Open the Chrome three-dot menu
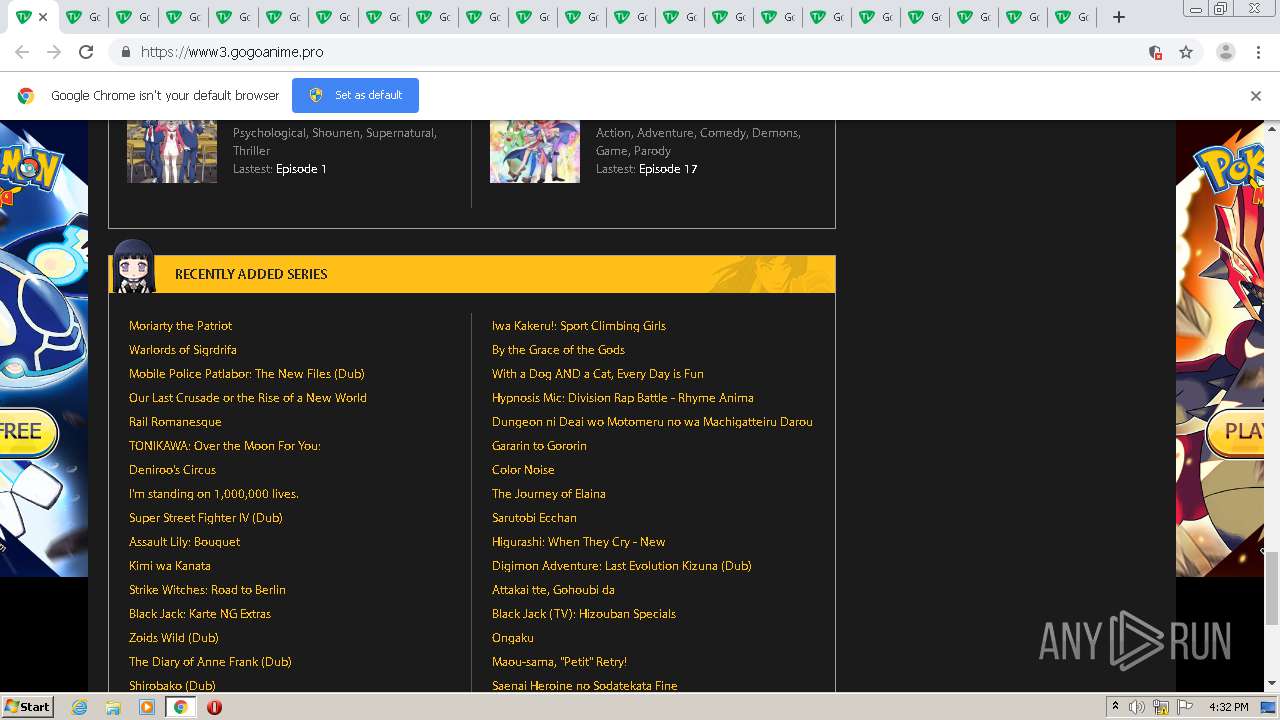1280x720 pixels. (x=1259, y=52)
